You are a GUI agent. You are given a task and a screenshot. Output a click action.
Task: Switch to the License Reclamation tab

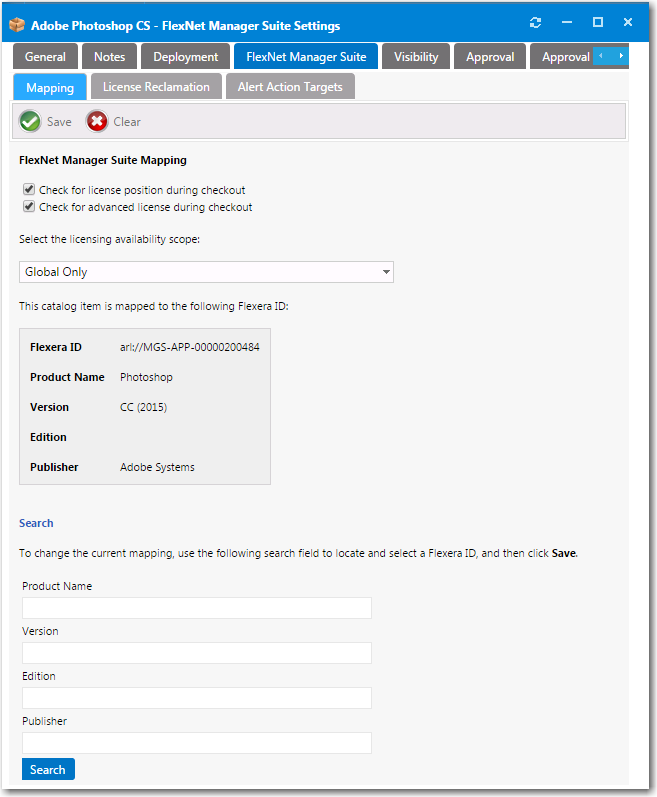156,87
